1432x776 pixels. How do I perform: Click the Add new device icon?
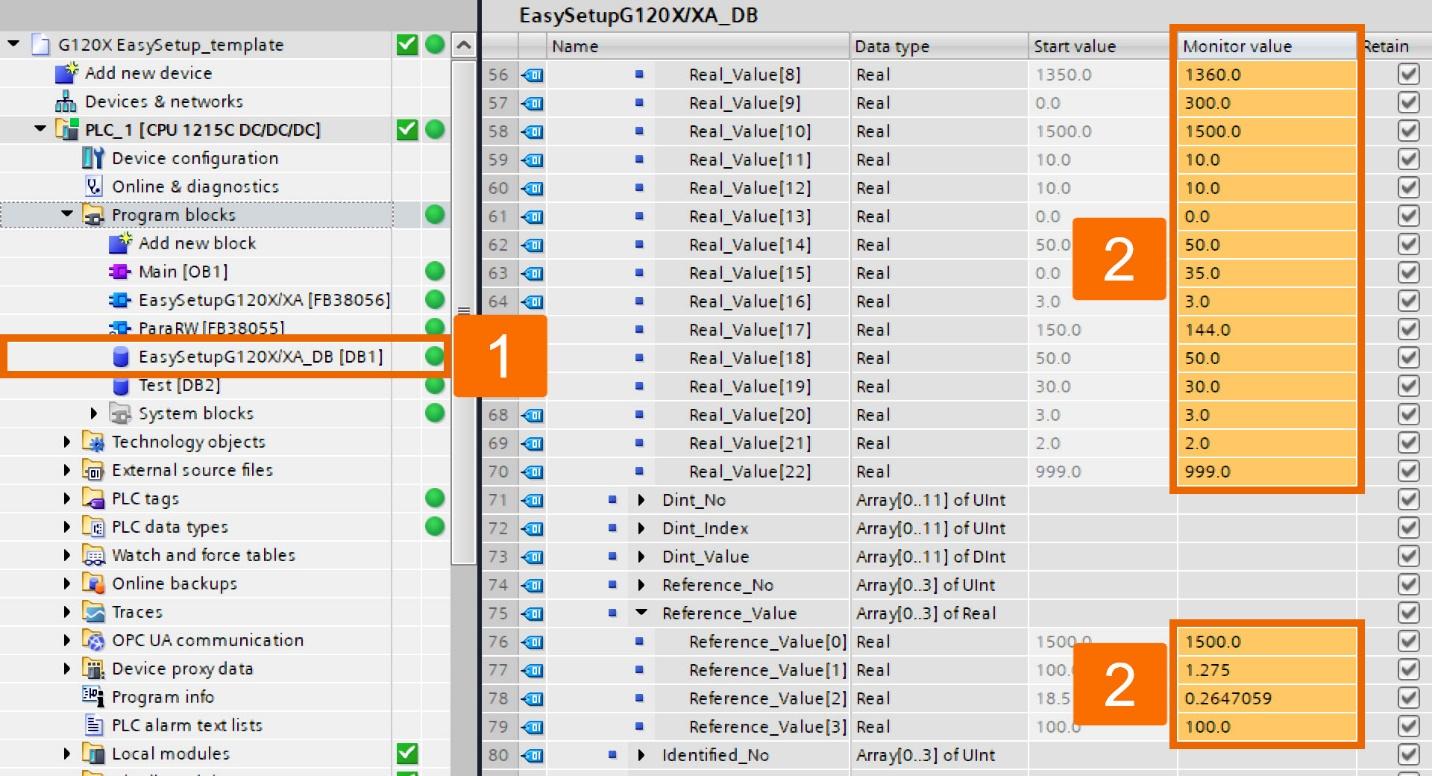(66, 73)
